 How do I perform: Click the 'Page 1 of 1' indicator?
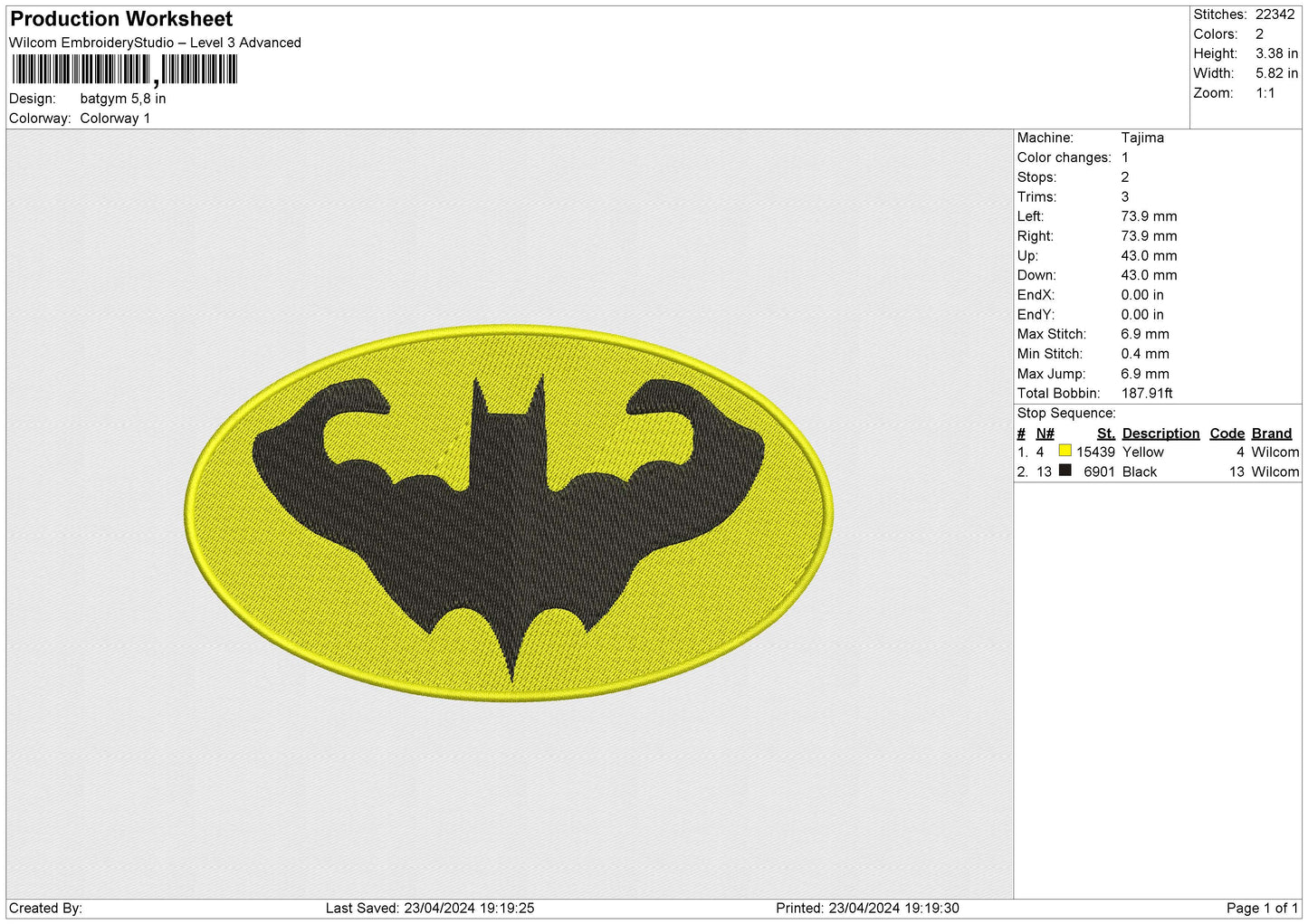(1263, 909)
